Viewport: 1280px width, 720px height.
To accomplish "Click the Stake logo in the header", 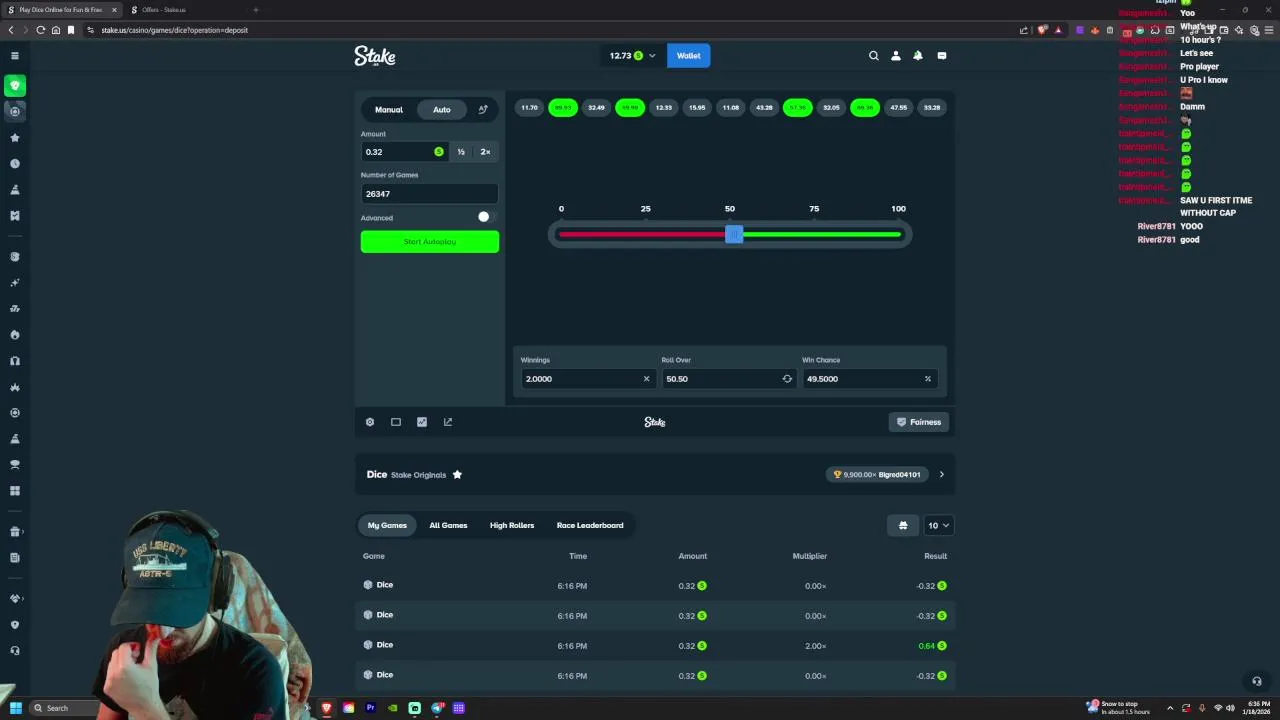I will tap(375, 56).
